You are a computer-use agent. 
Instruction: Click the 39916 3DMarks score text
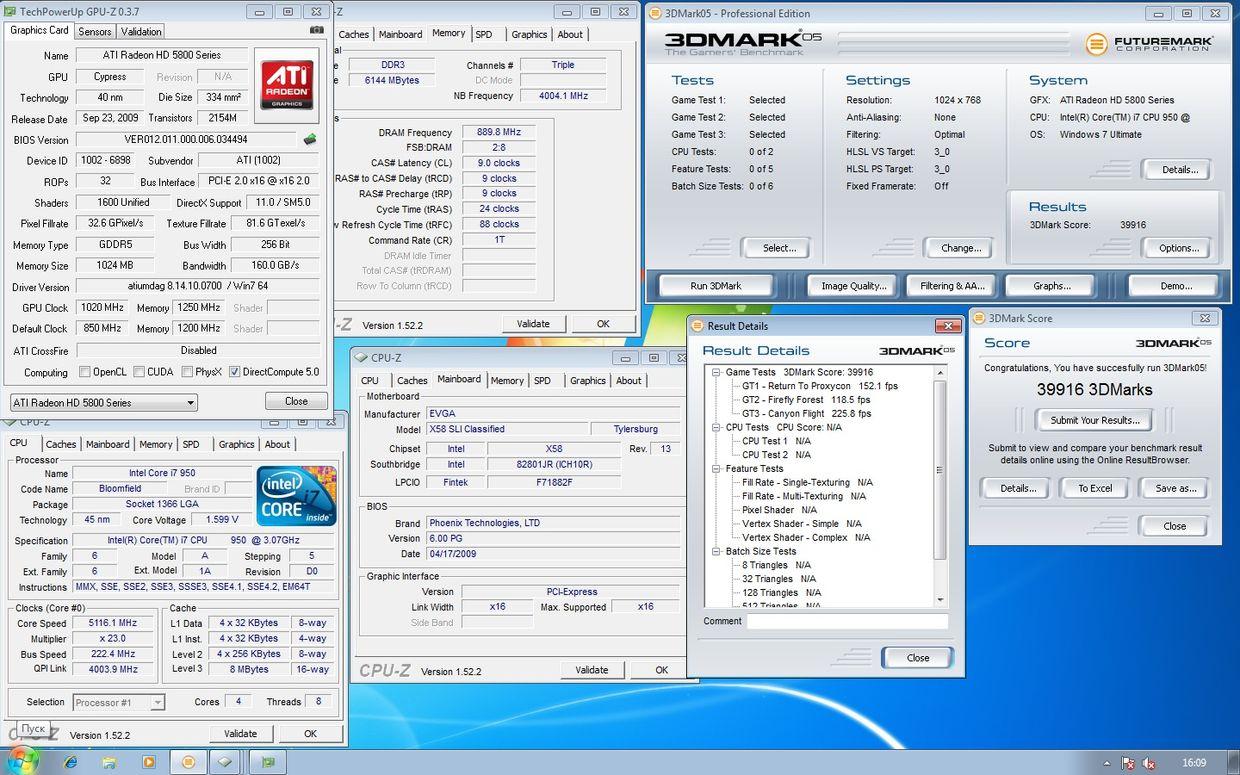[1094, 390]
